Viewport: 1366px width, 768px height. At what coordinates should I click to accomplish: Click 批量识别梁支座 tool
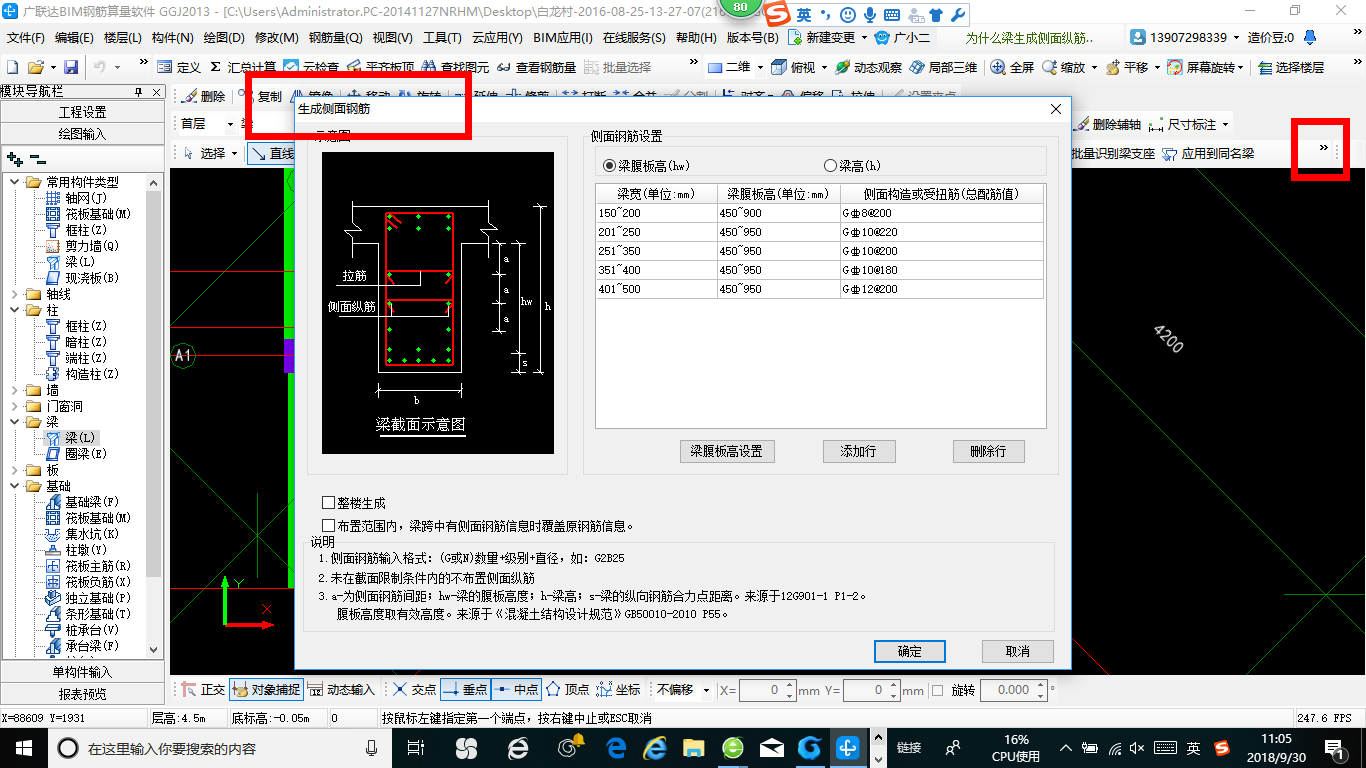point(1112,154)
